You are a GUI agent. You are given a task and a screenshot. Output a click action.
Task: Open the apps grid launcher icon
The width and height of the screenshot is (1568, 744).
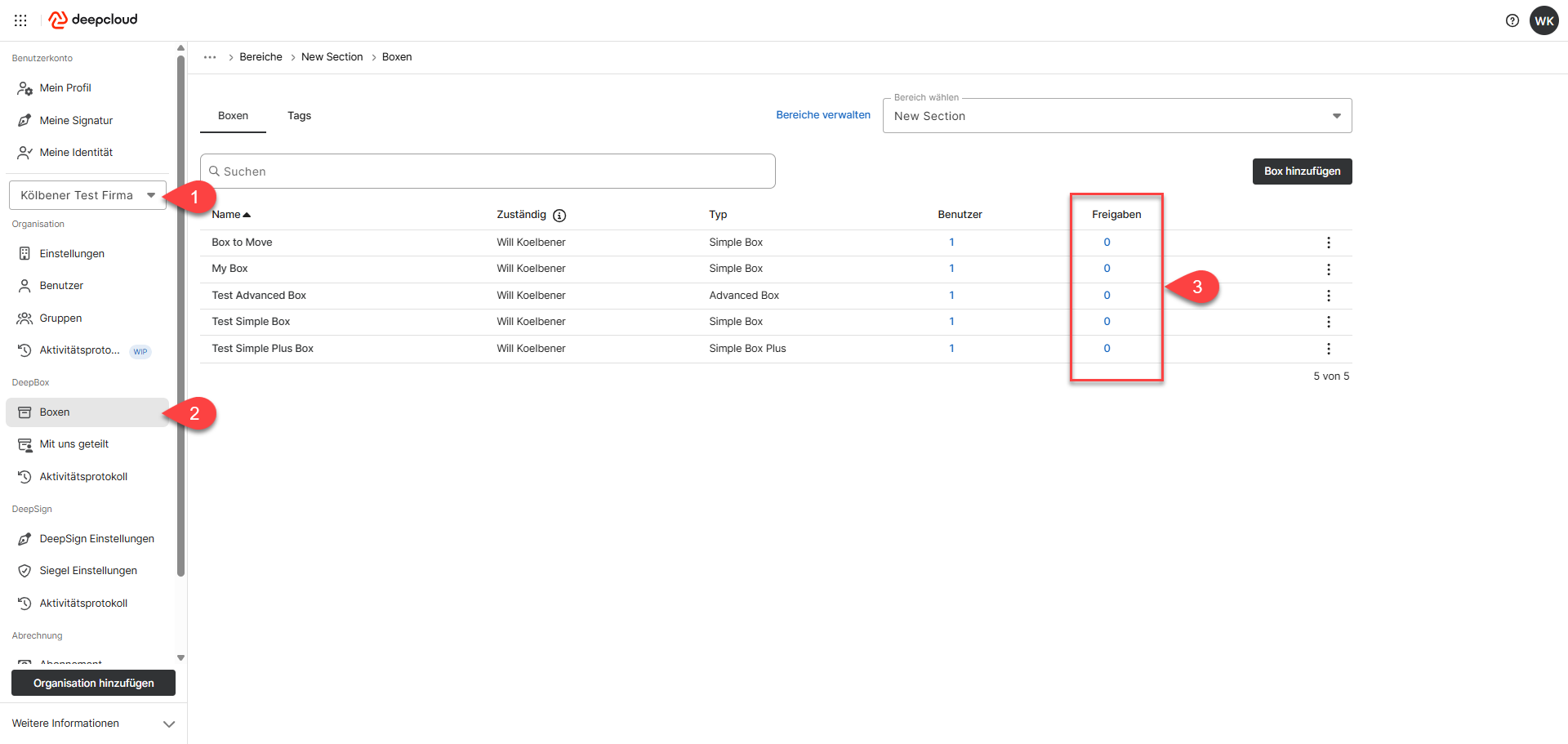(20, 20)
